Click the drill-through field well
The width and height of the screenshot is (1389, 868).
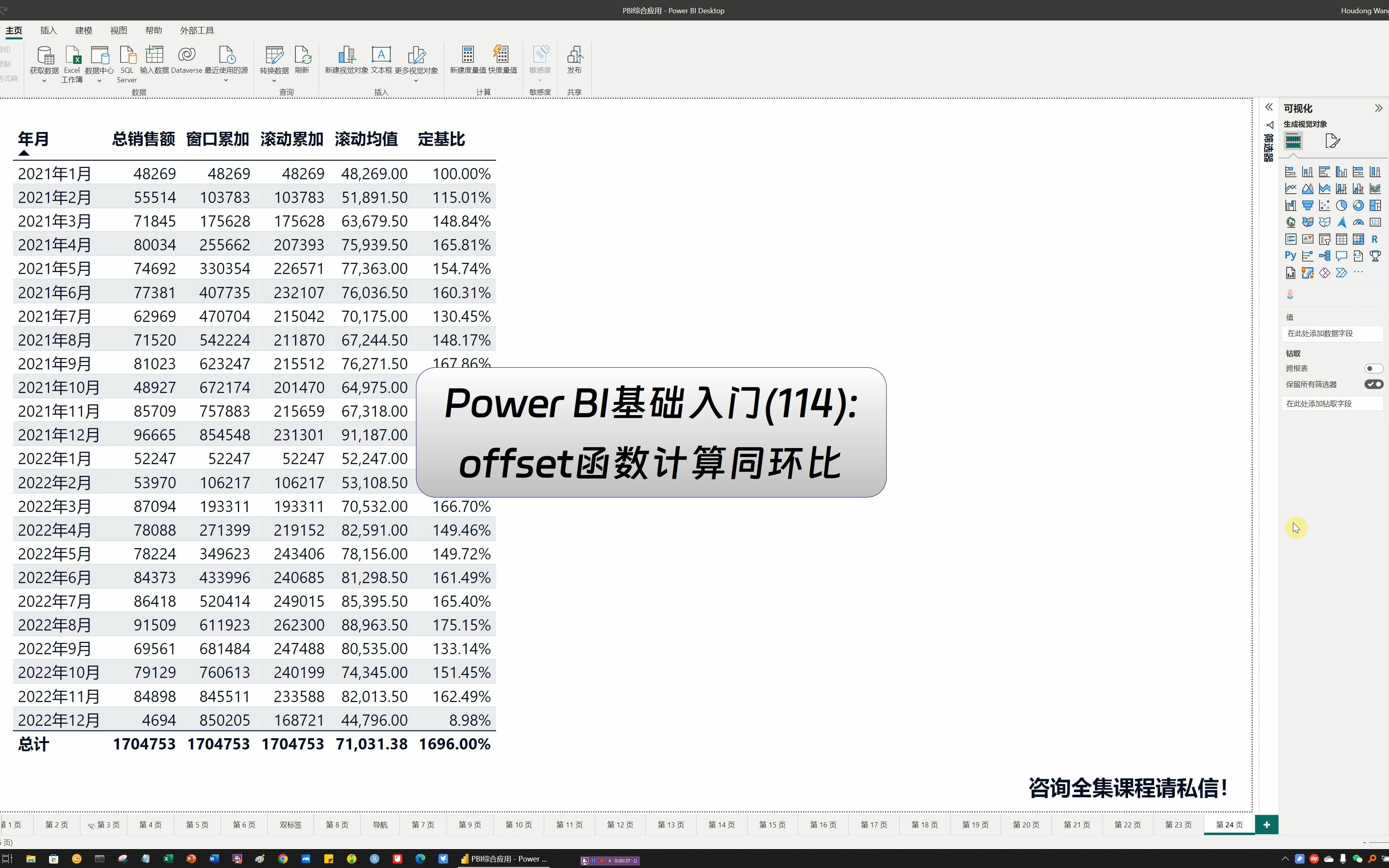[1332, 403]
